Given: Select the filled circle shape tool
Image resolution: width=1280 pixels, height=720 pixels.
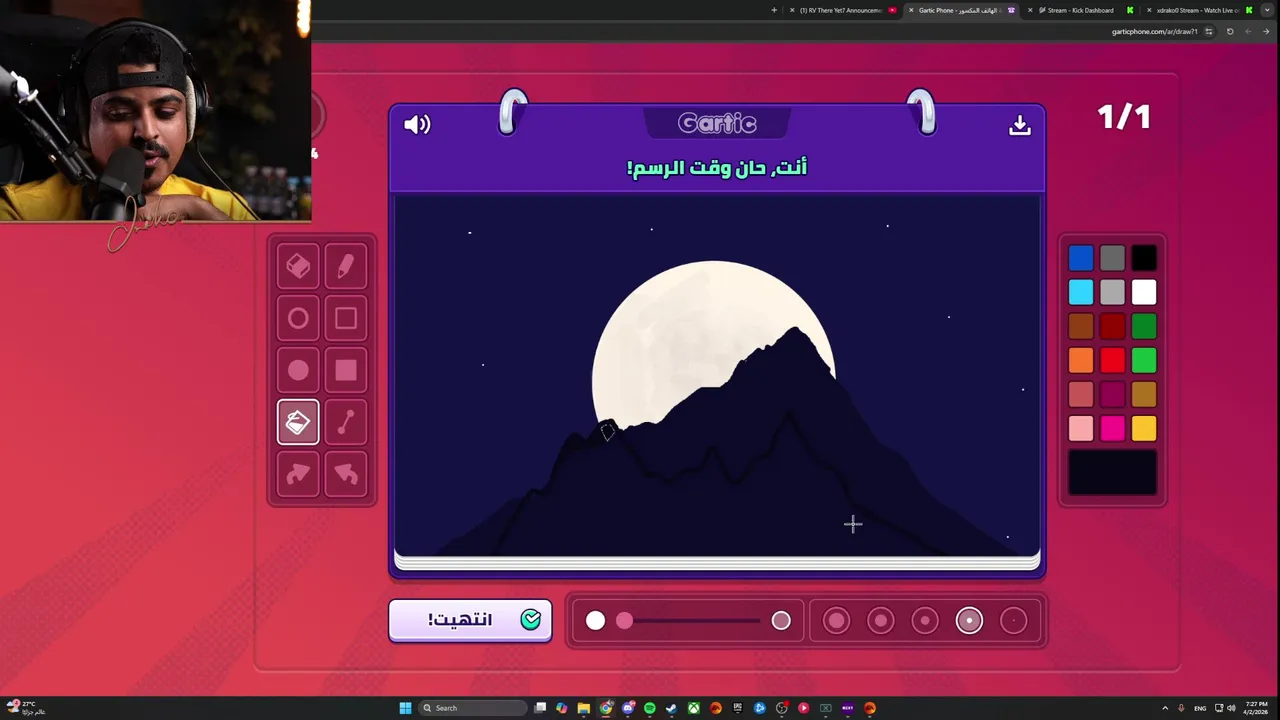Looking at the screenshot, I should [298, 370].
